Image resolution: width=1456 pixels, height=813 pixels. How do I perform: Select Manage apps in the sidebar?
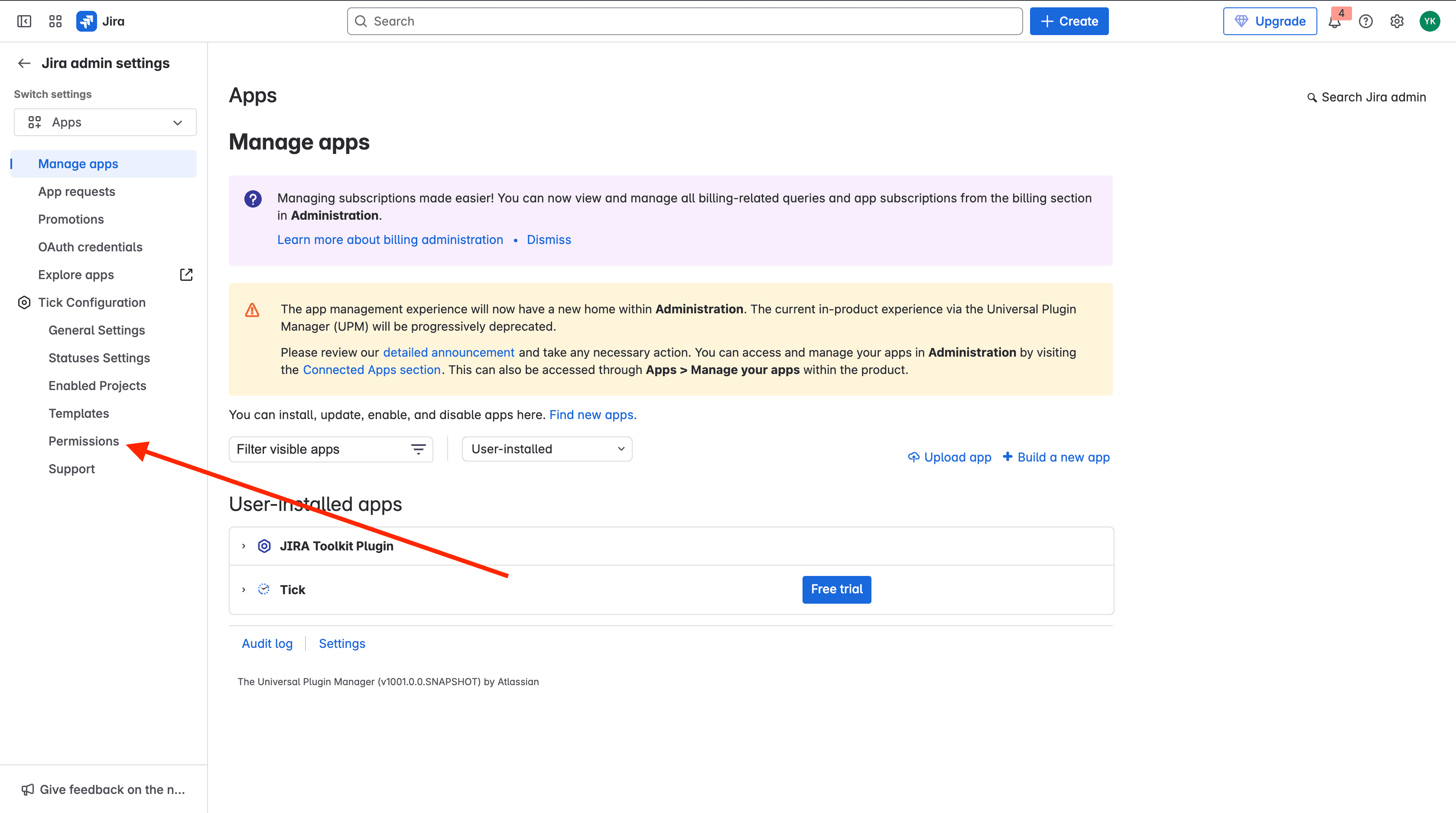click(x=104, y=164)
